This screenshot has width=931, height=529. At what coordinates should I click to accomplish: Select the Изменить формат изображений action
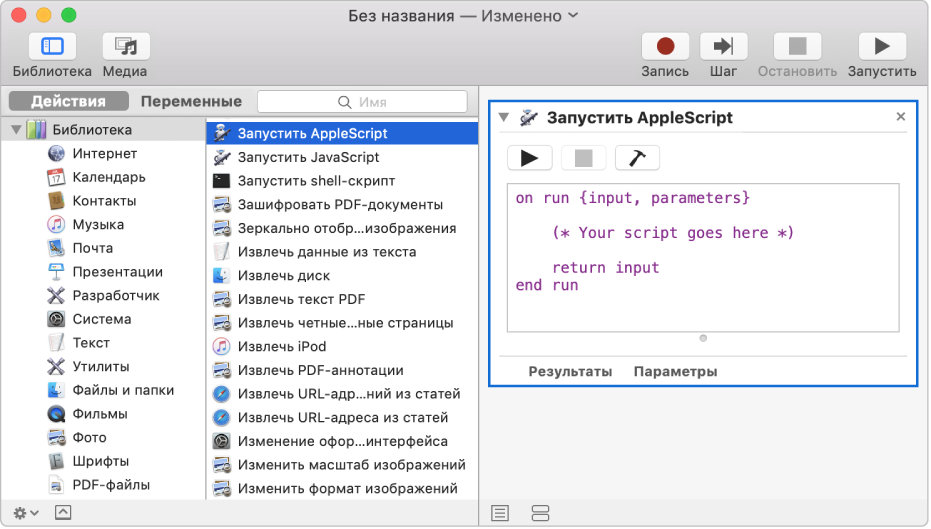click(x=342, y=489)
